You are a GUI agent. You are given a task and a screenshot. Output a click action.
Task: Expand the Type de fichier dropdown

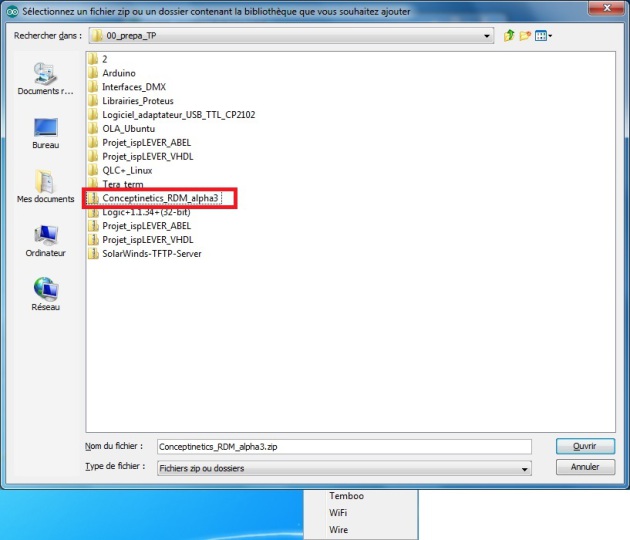[x=525, y=468]
